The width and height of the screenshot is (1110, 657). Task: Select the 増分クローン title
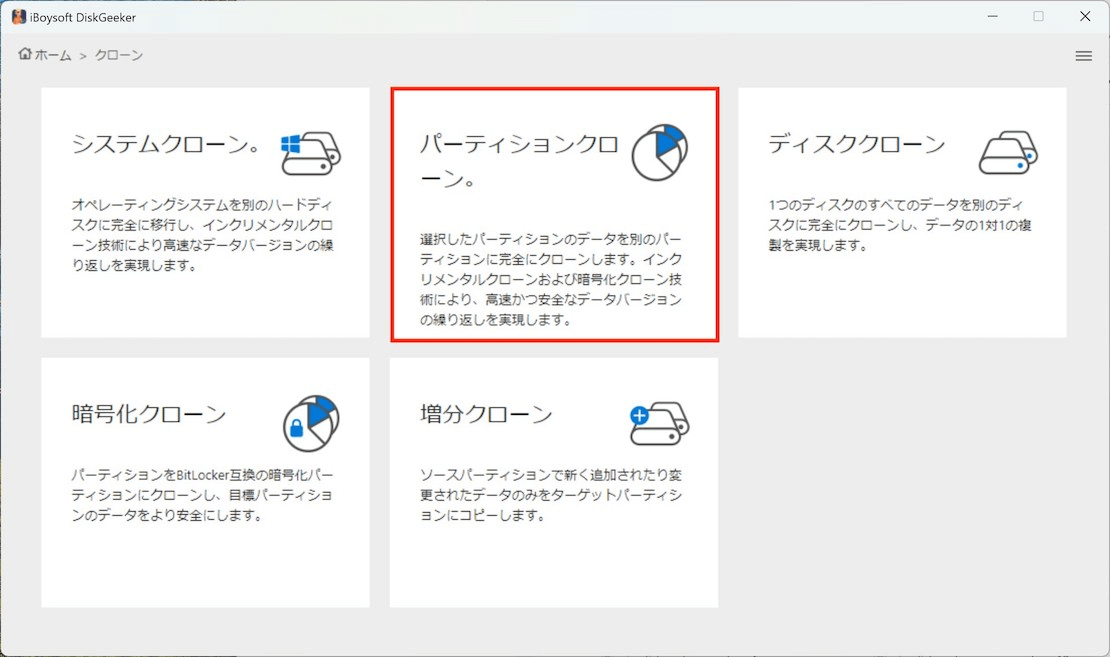tap(486, 414)
